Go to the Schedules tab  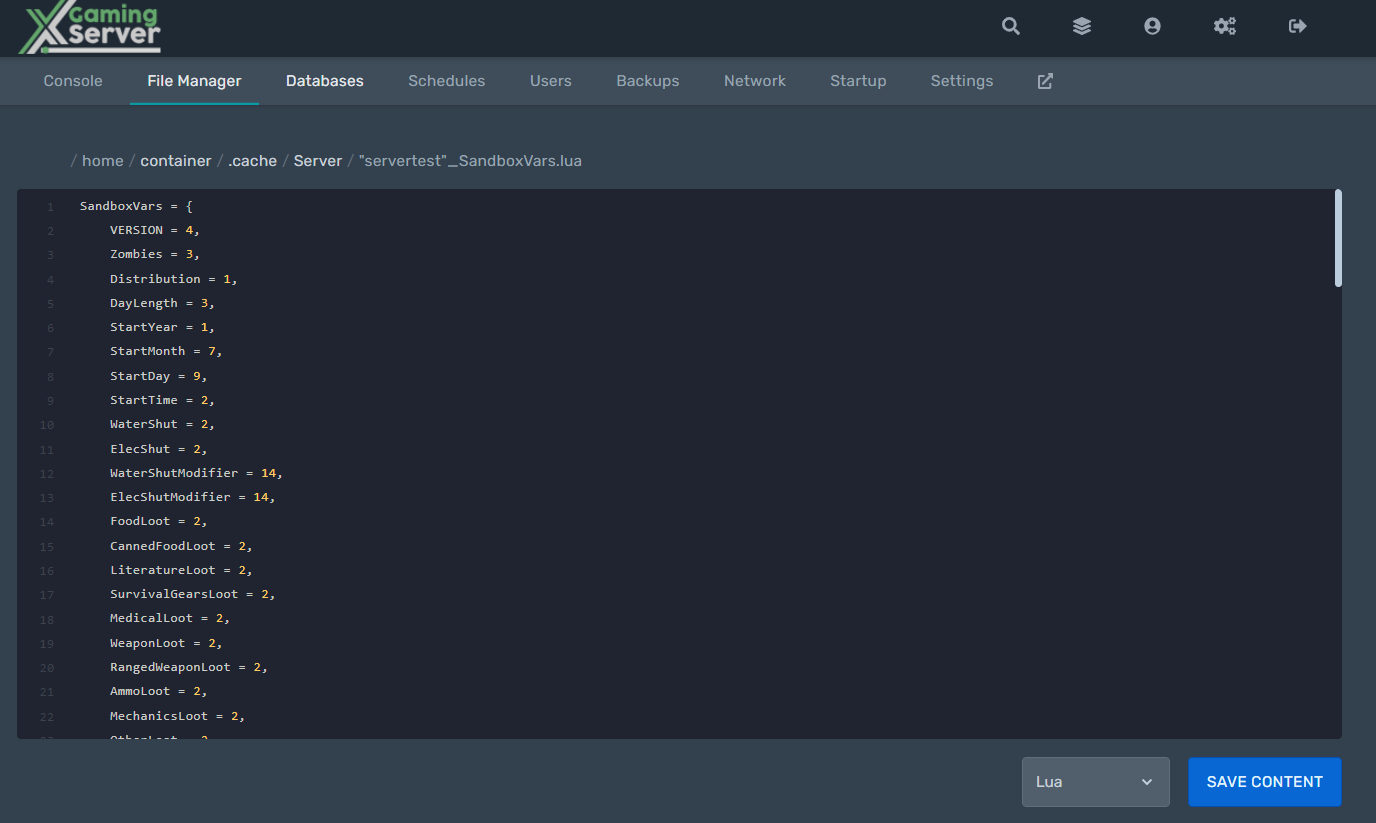(446, 81)
